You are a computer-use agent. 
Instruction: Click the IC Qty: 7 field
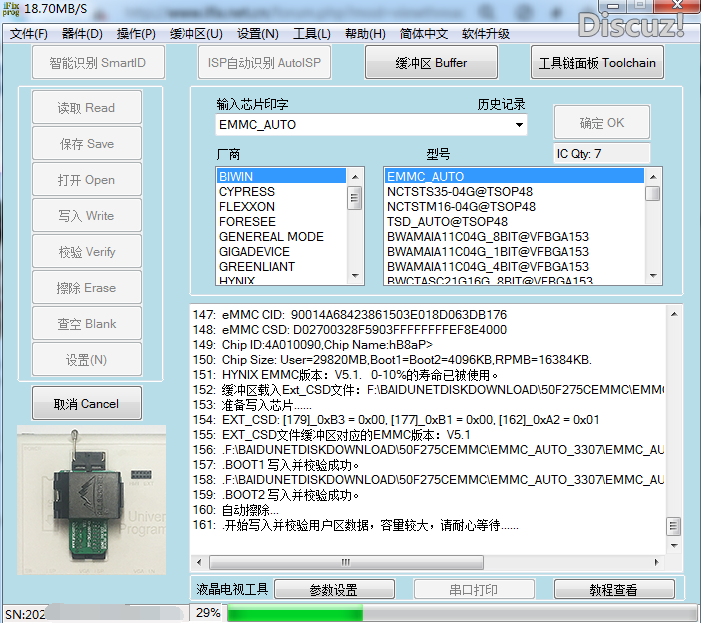point(601,154)
